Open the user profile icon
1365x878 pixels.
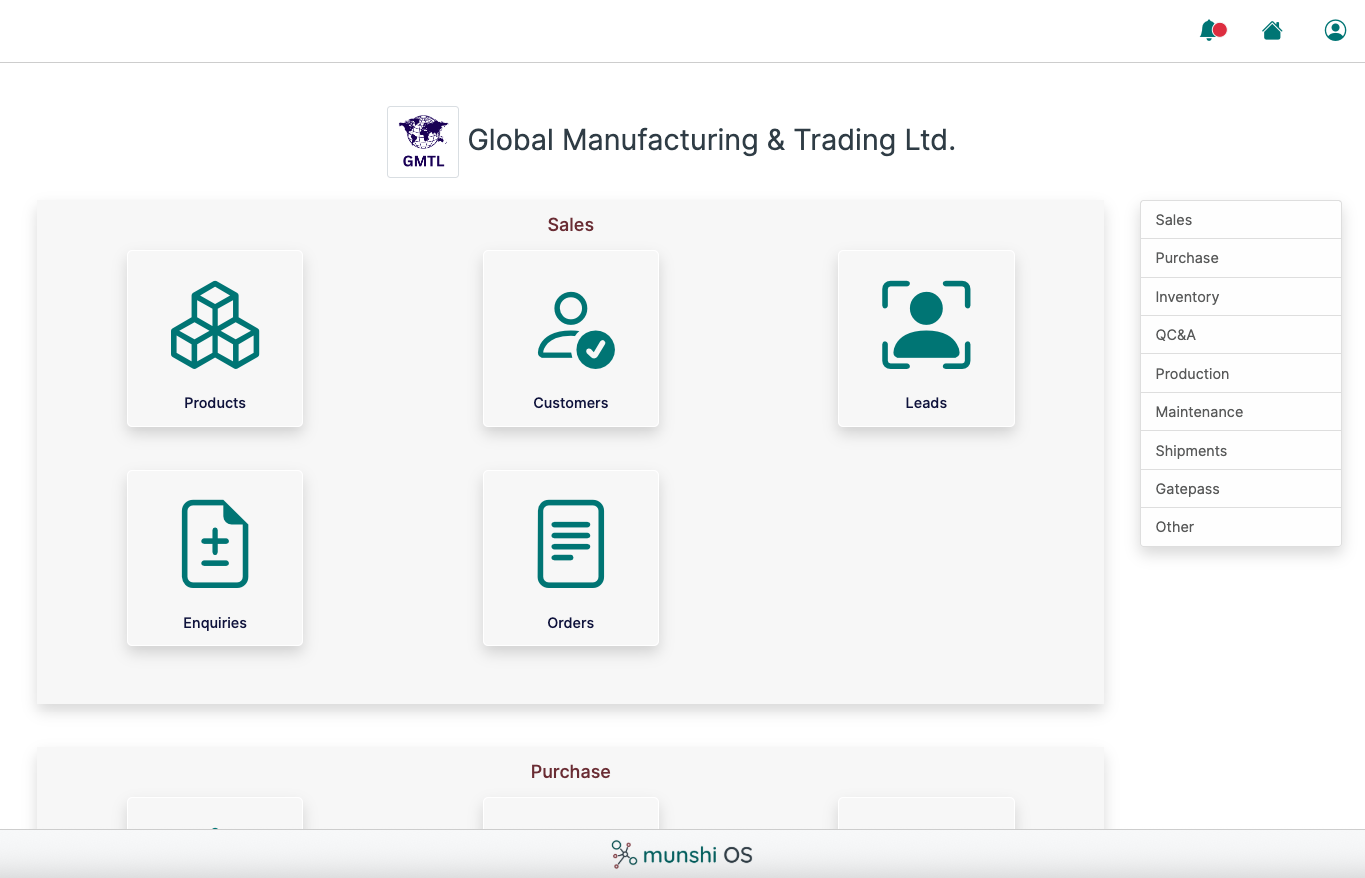(x=1335, y=30)
